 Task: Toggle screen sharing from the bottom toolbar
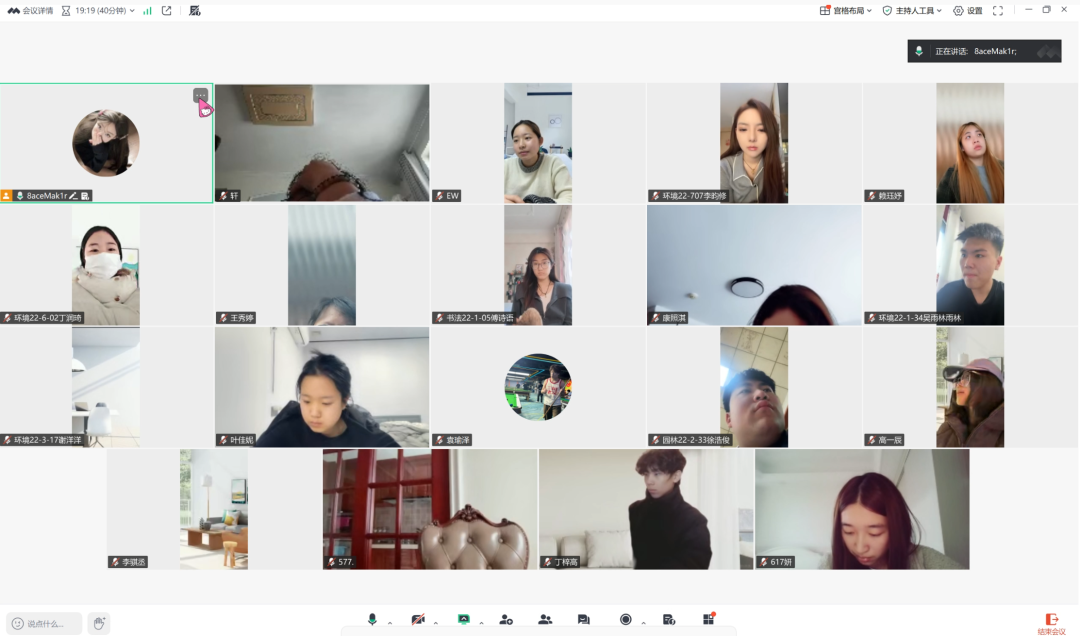pos(464,620)
